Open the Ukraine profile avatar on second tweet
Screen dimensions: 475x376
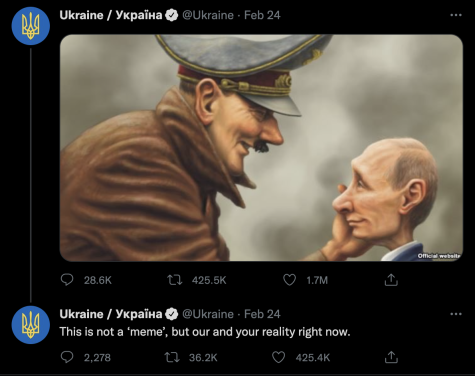click(x=31, y=325)
